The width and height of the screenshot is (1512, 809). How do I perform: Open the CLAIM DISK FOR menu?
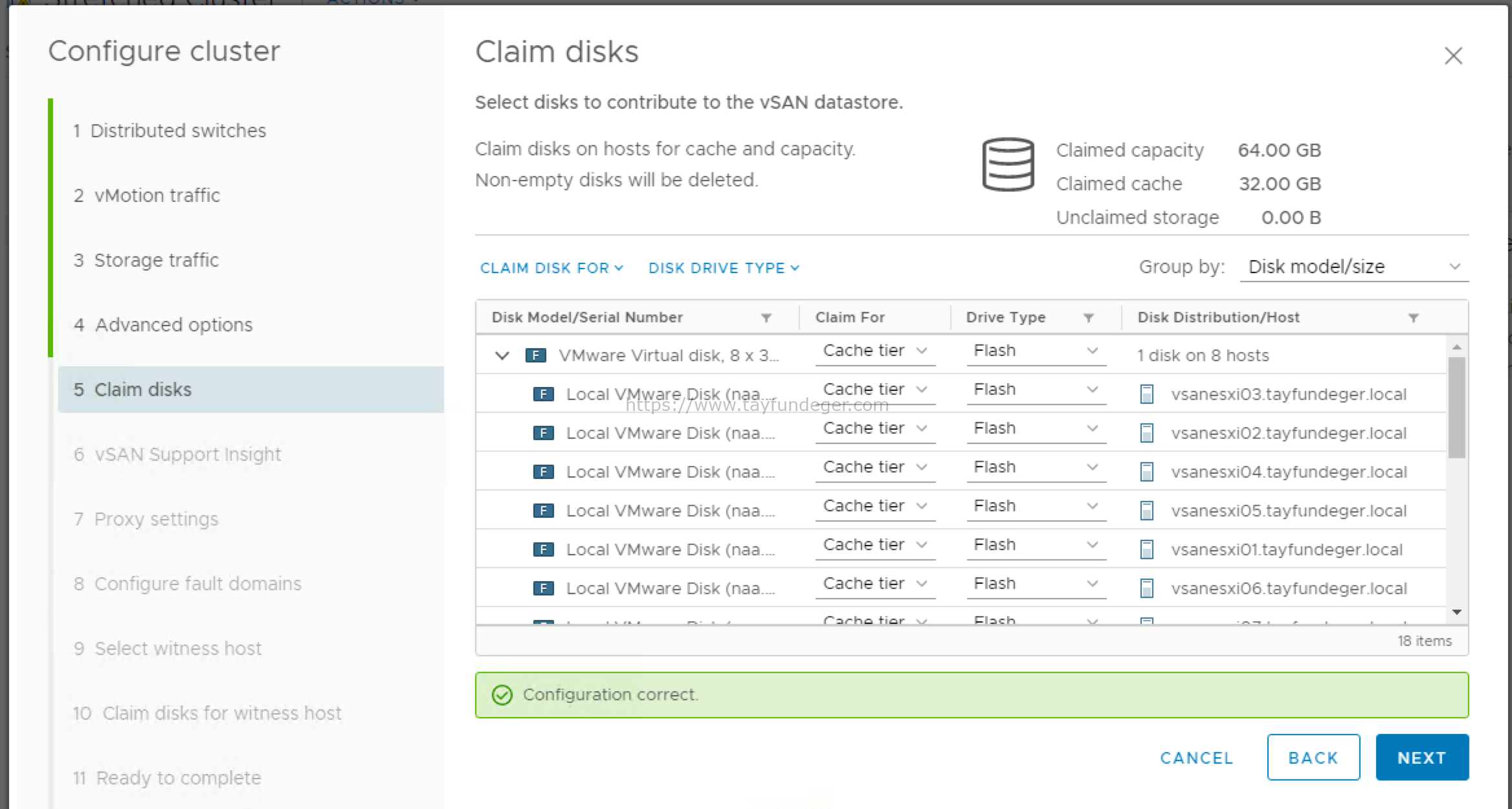click(x=551, y=268)
